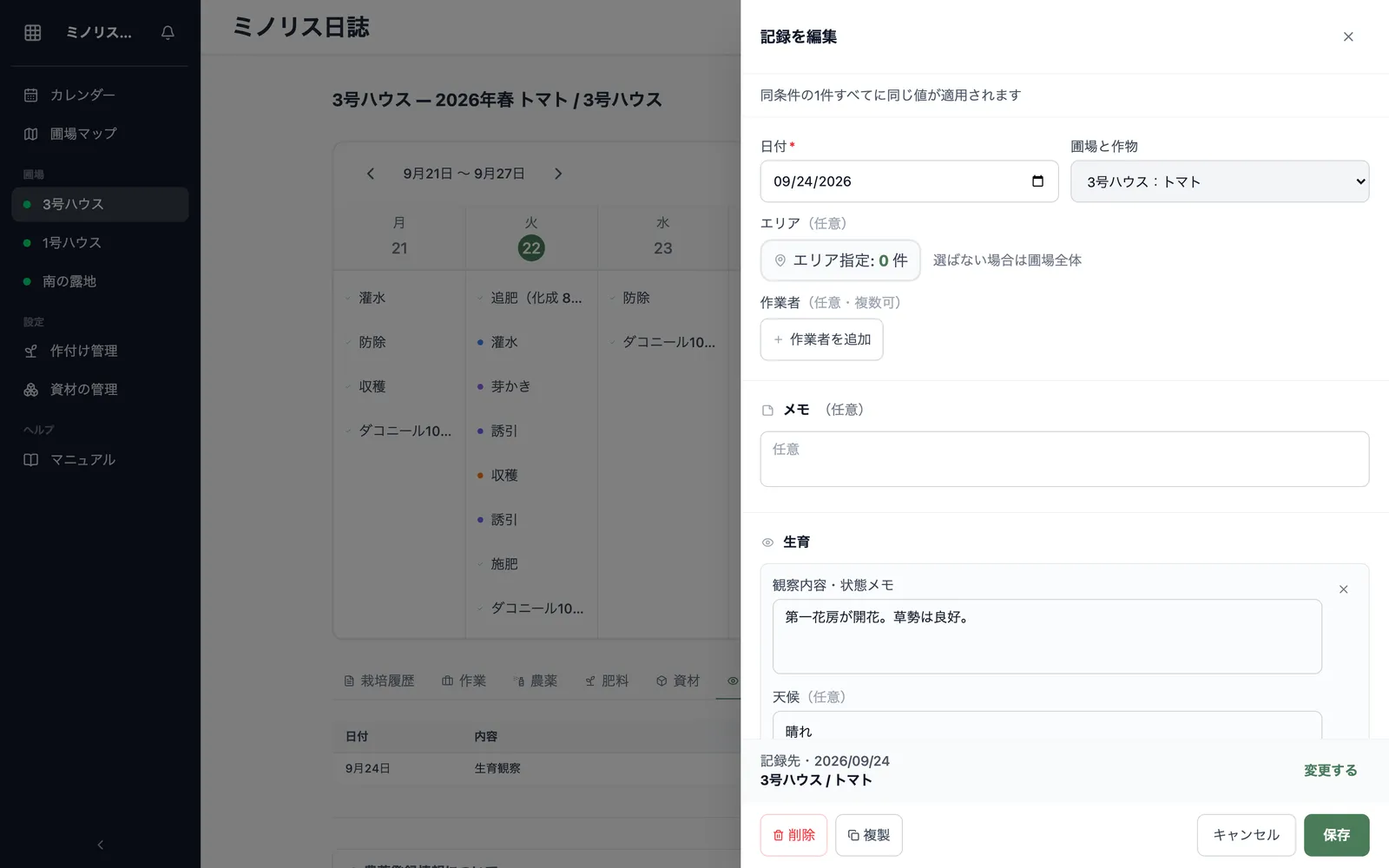The image size is (1389, 868).
Task: Click 保存 button
Action: 1336,835
